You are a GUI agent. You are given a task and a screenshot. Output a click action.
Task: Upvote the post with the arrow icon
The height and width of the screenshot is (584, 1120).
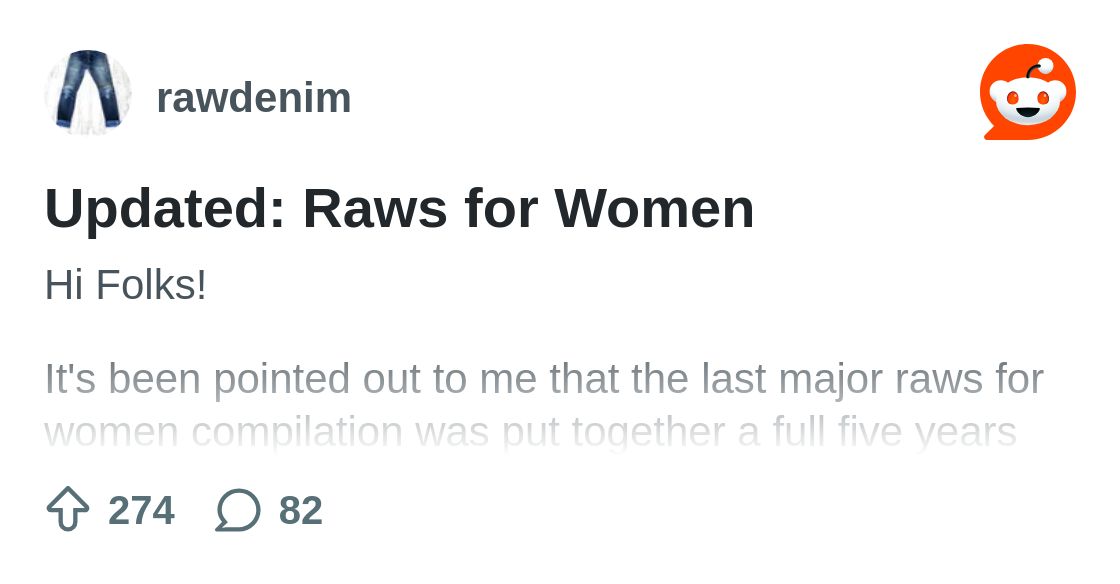(68, 510)
